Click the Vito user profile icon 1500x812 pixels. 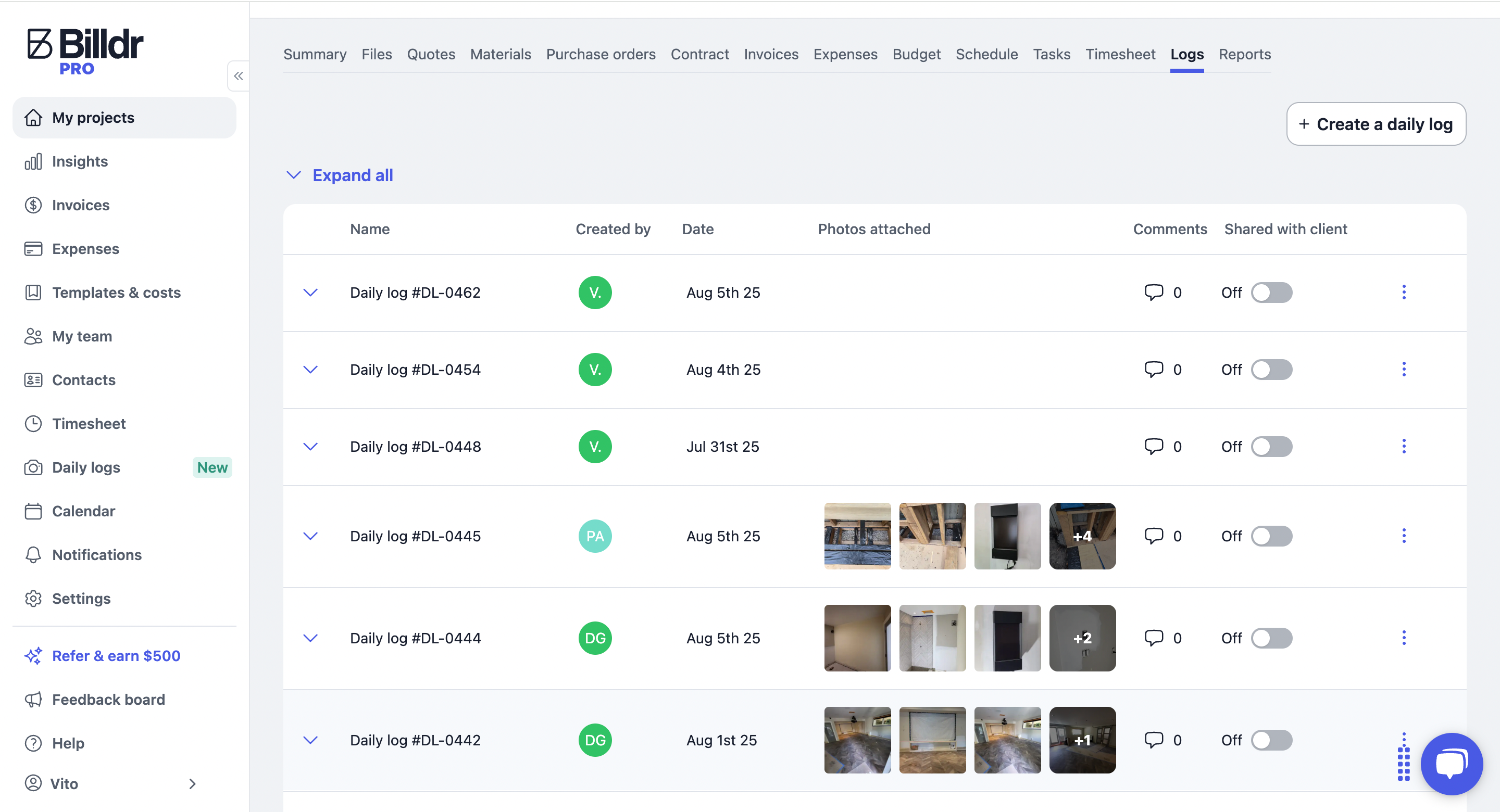[x=33, y=783]
